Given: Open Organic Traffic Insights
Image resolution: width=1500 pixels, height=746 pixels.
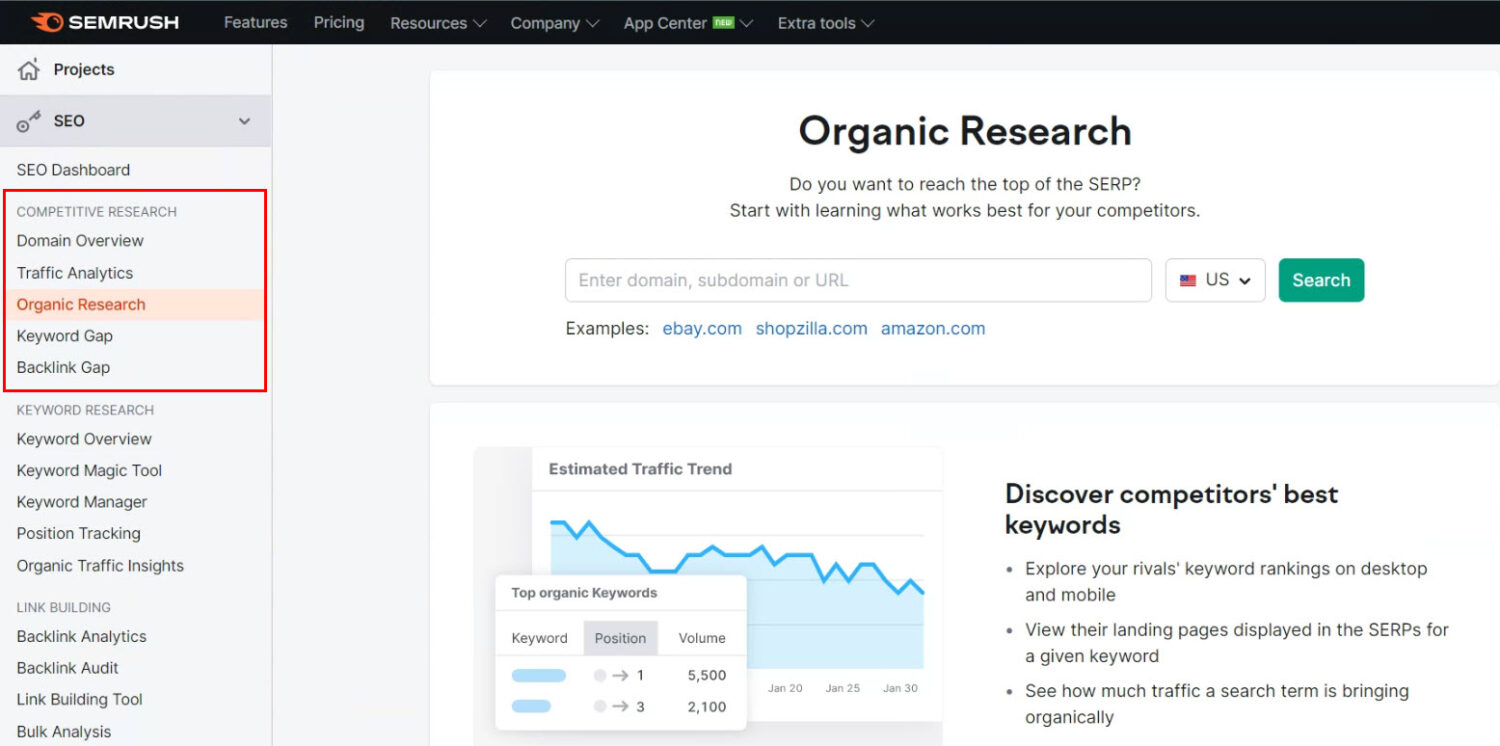Looking at the screenshot, I should [x=100, y=566].
